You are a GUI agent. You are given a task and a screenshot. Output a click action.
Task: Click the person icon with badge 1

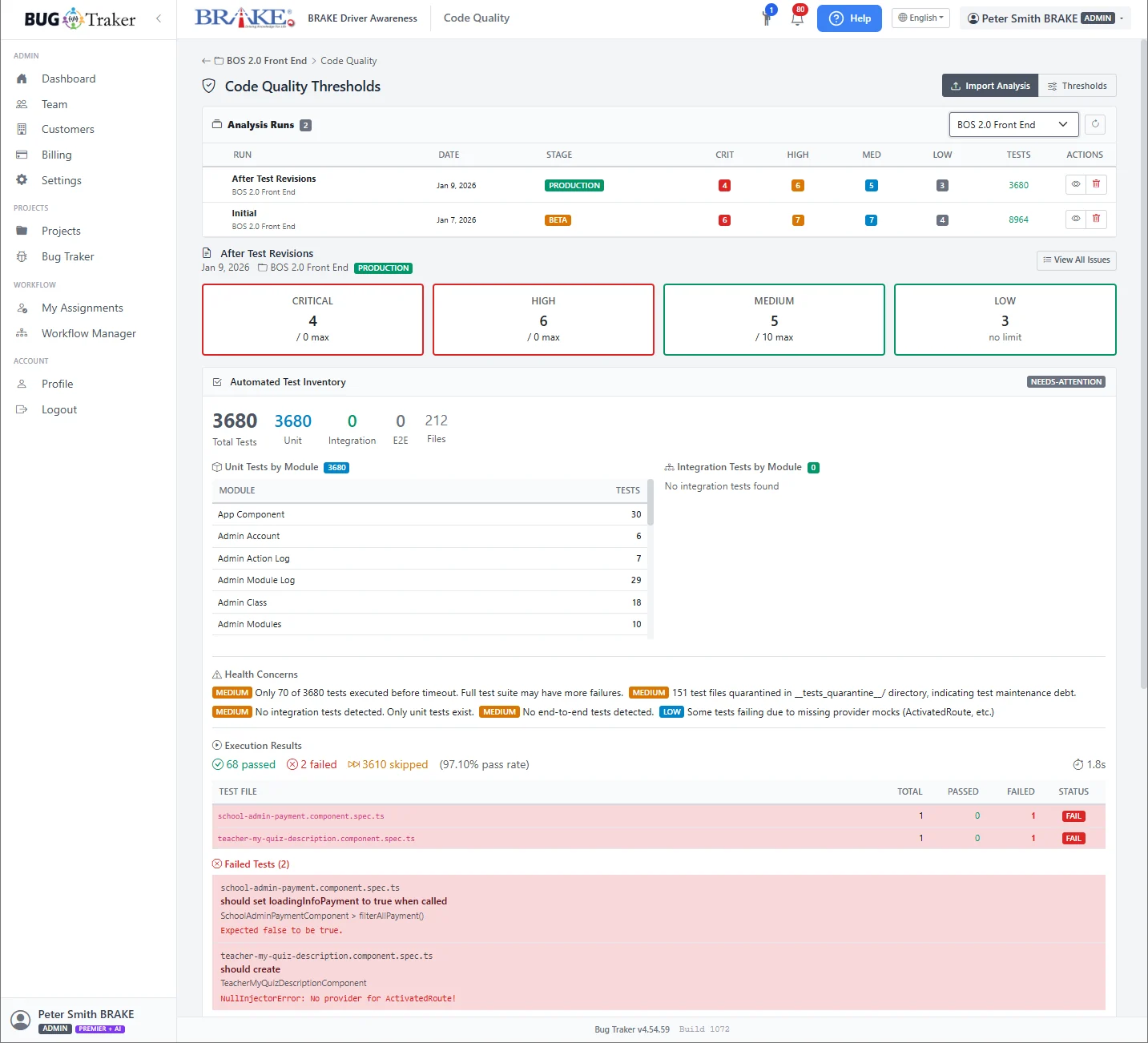tap(767, 18)
